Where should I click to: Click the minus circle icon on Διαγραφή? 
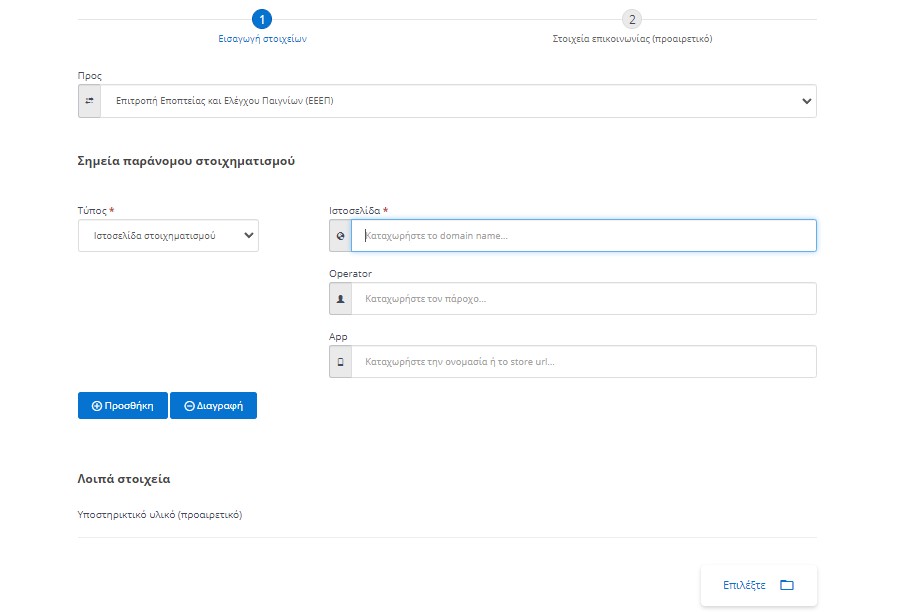click(x=189, y=406)
